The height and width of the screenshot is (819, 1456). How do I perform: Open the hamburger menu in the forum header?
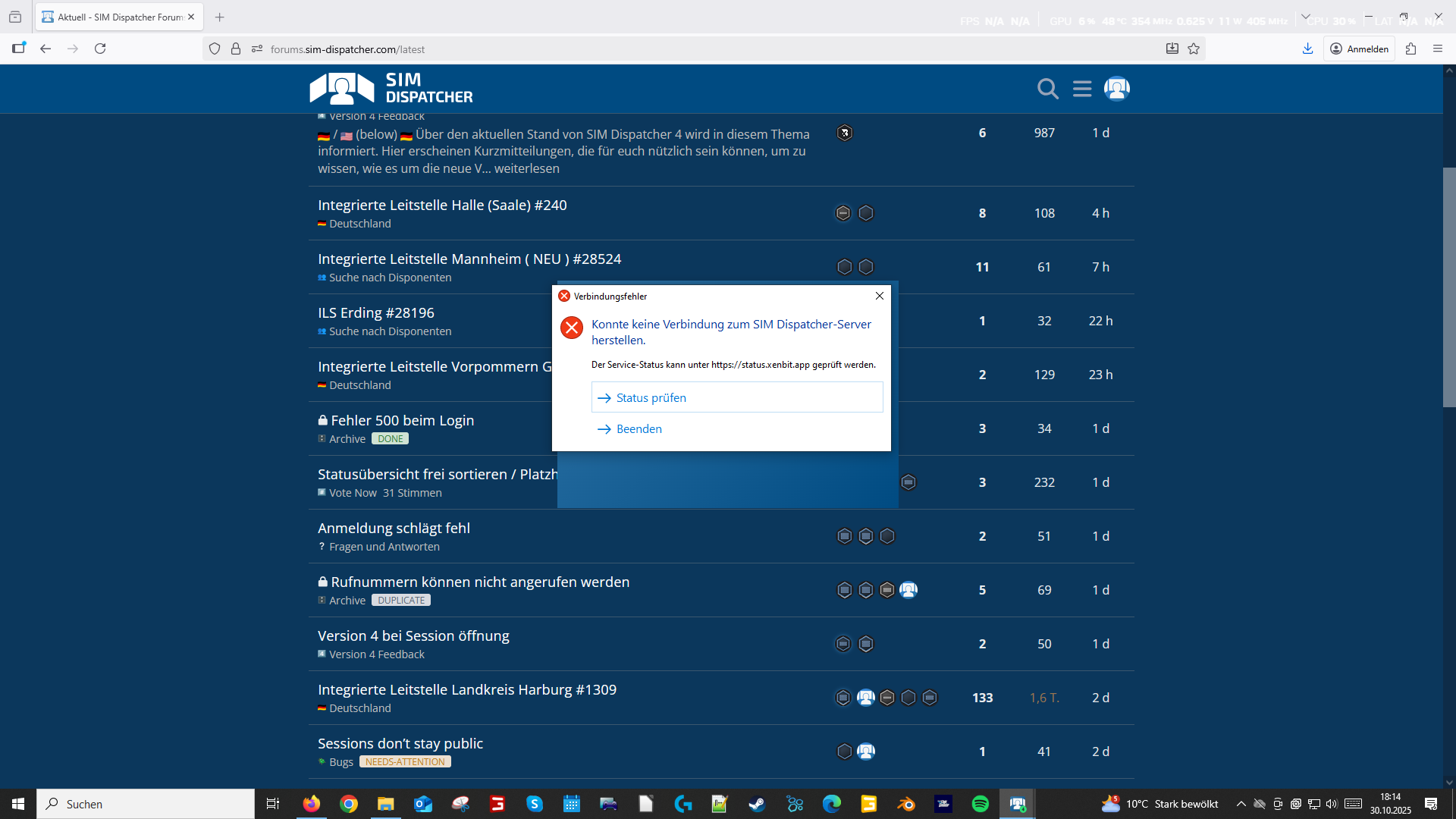coord(1082,89)
